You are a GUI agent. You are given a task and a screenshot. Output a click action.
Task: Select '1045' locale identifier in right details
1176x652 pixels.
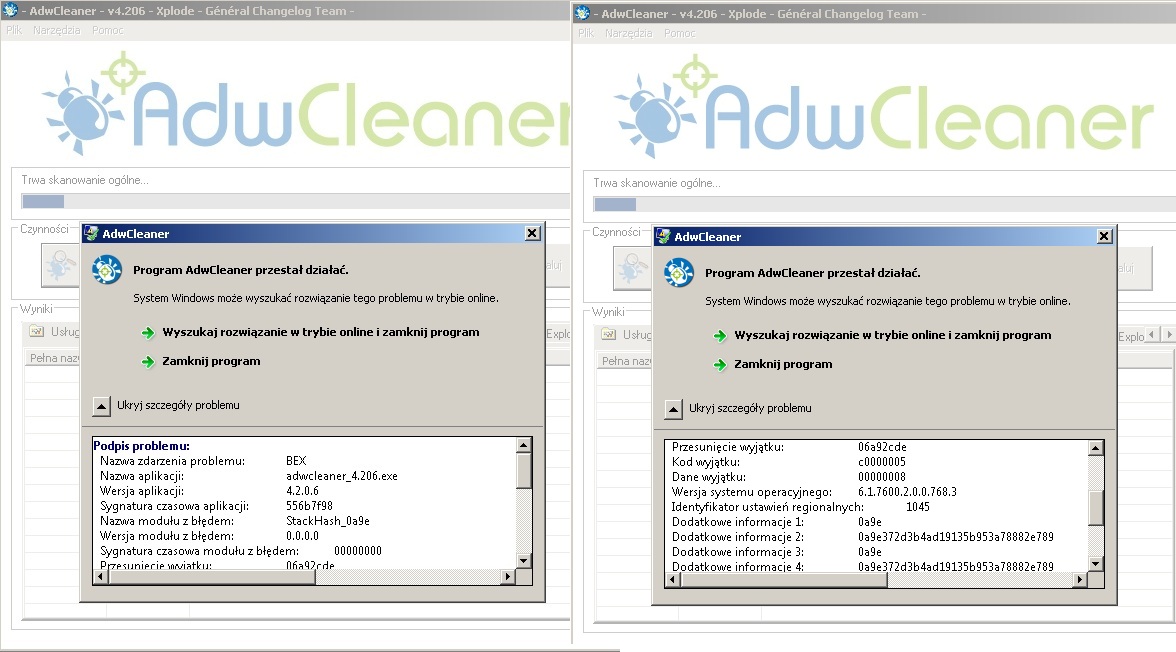click(x=918, y=506)
